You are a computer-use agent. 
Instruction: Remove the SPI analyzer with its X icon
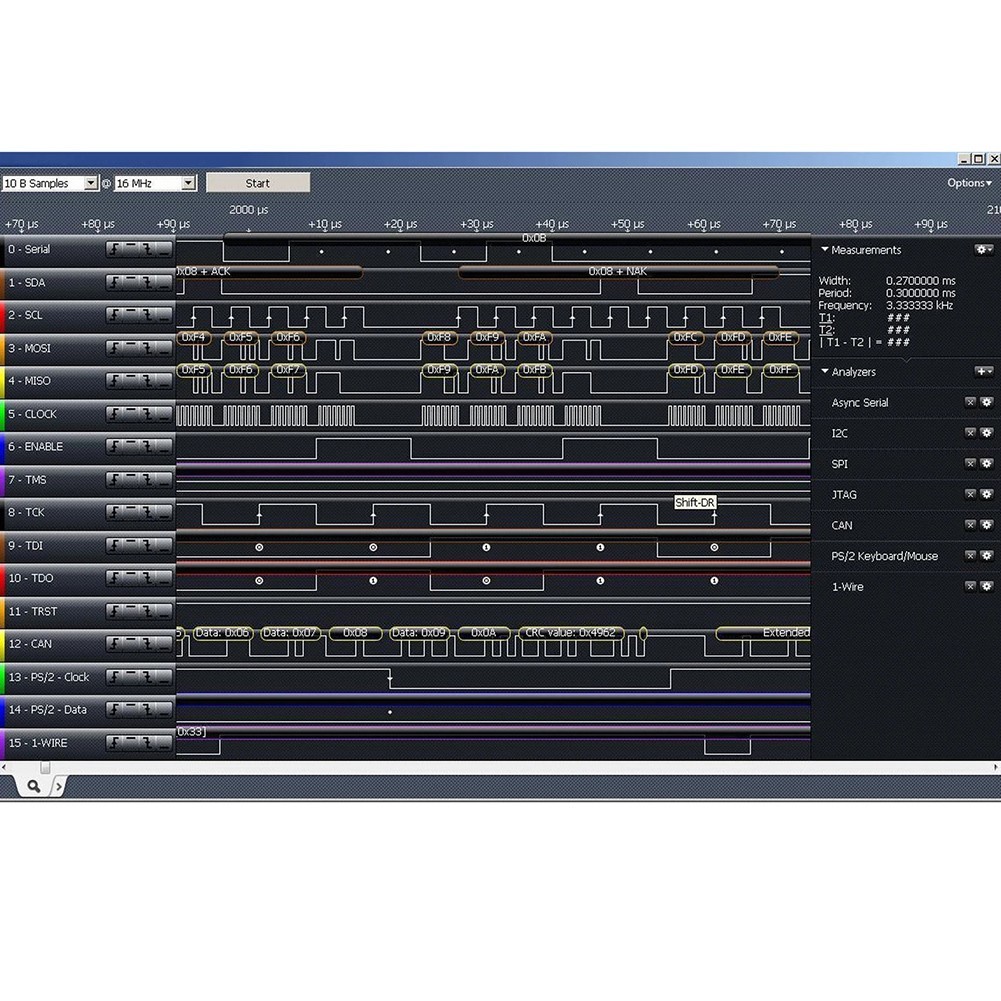[x=970, y=464]
